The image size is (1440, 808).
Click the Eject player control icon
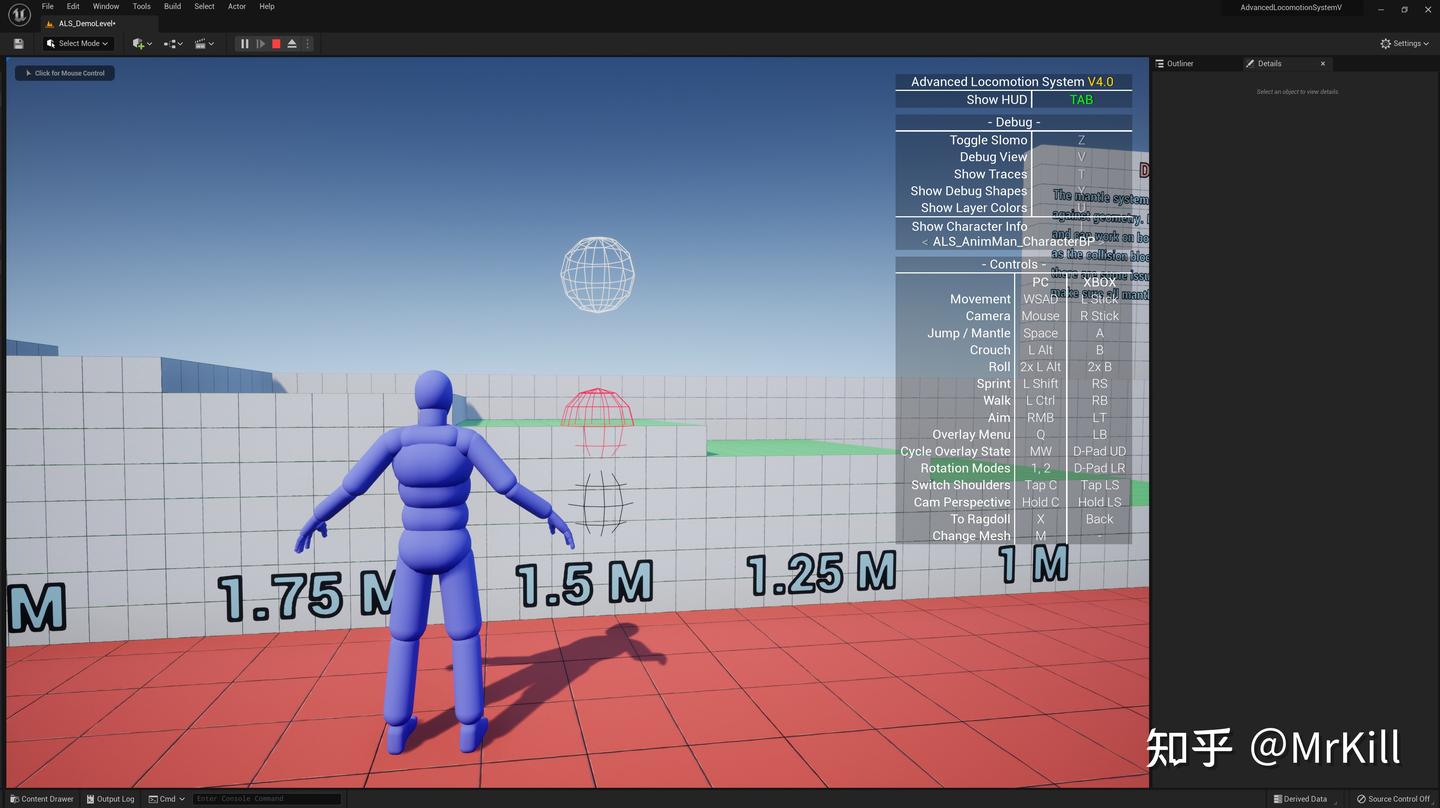pyautogui.click(x=292, y=43)
